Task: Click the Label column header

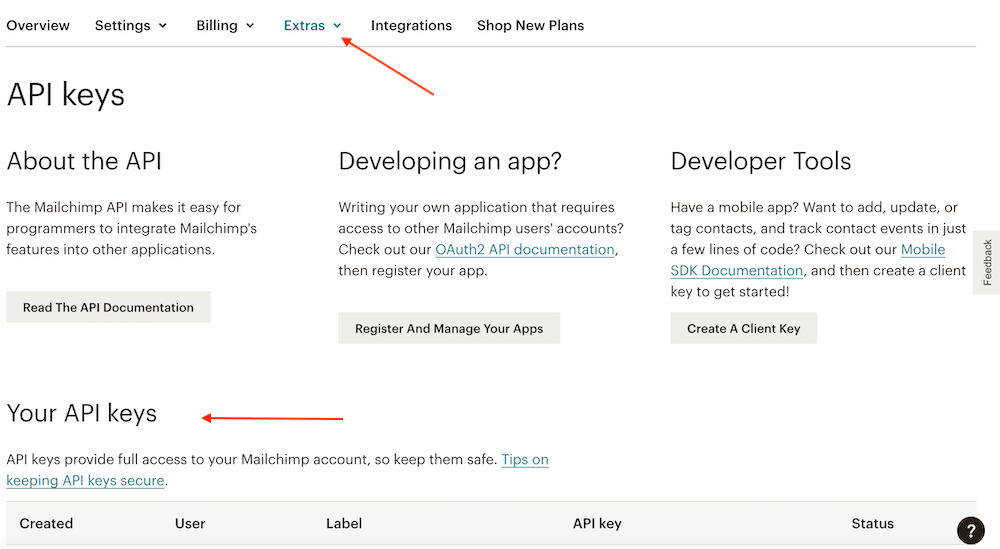Action: tap(344, 523)
